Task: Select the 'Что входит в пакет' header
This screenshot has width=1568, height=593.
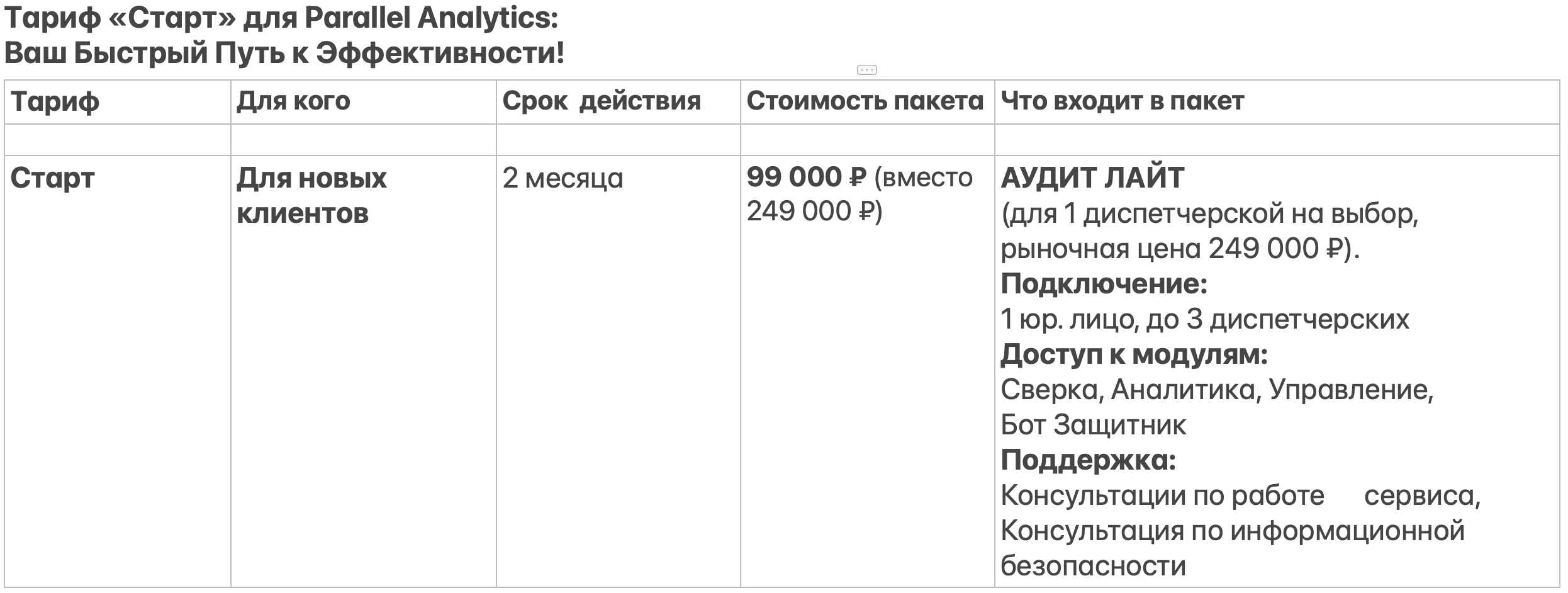Action: pos(1279,102)
